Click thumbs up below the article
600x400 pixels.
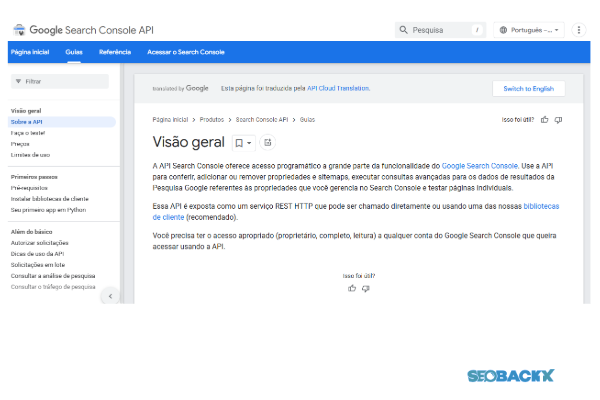(x=352, y=288)
